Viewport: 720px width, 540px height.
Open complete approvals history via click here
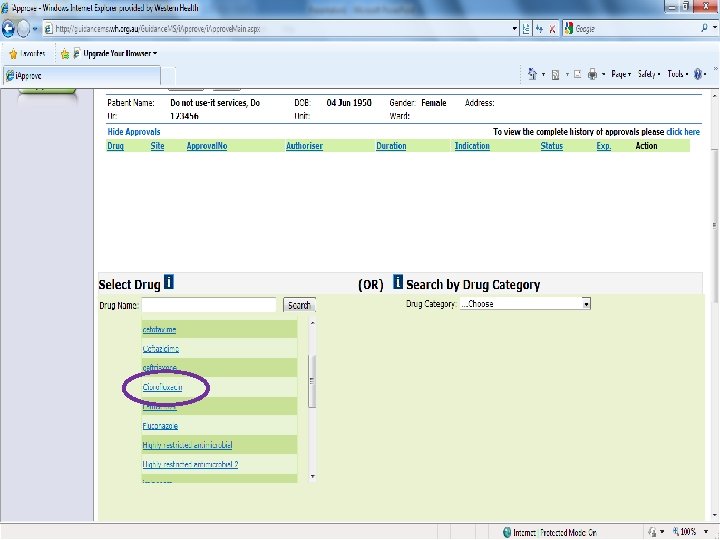[683, 132]
